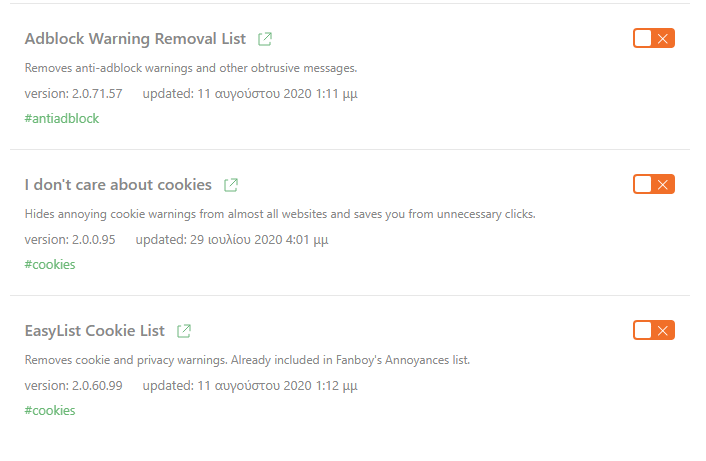Switch on the EasyList Cookie List filter
Image resolution: width=706 pixels, height=461 pixels.
[654, 330]
